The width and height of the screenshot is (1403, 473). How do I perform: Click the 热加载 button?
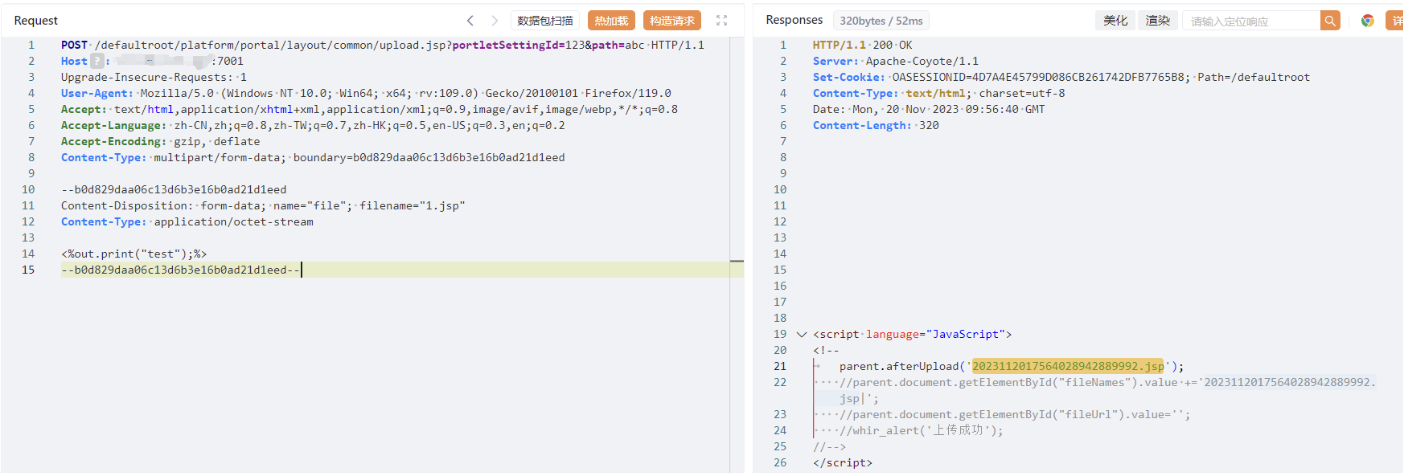click(x=611, y=20)
